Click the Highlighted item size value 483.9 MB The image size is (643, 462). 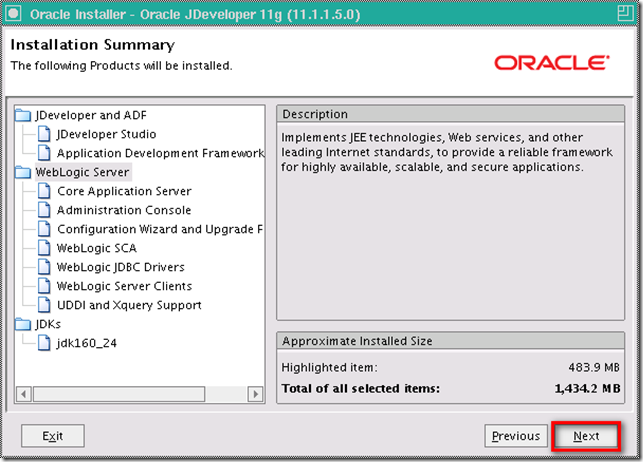(593, 367)
